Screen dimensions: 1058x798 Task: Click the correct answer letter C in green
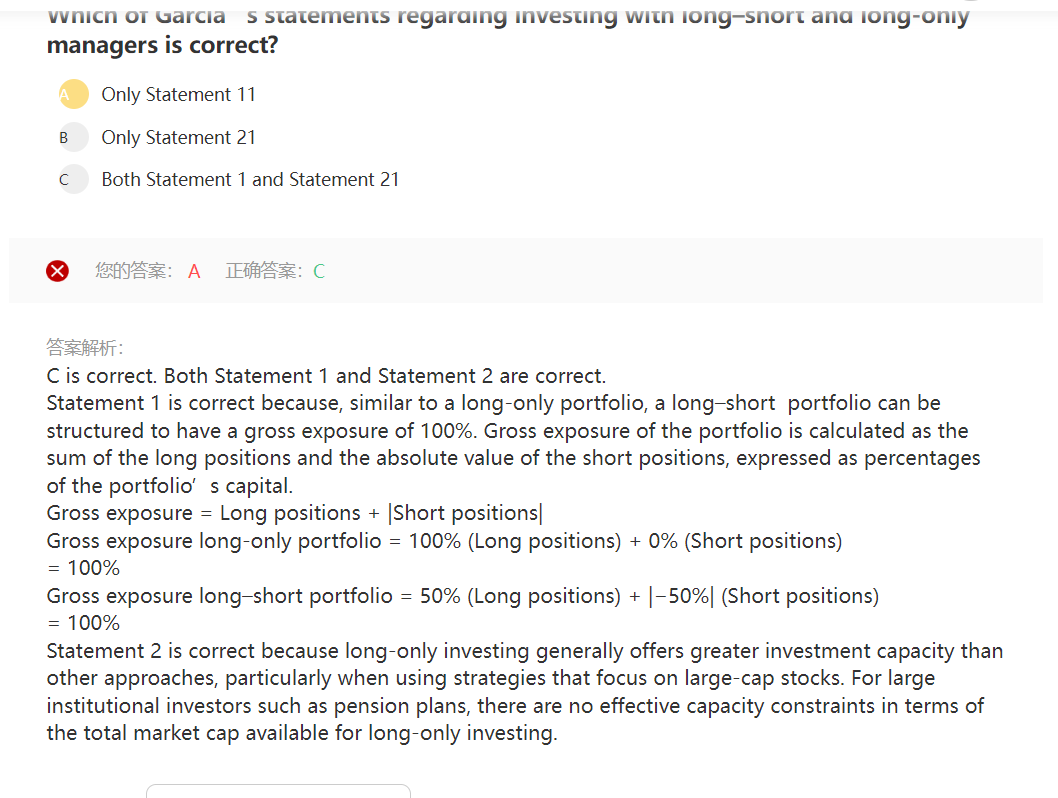(319, 271)
